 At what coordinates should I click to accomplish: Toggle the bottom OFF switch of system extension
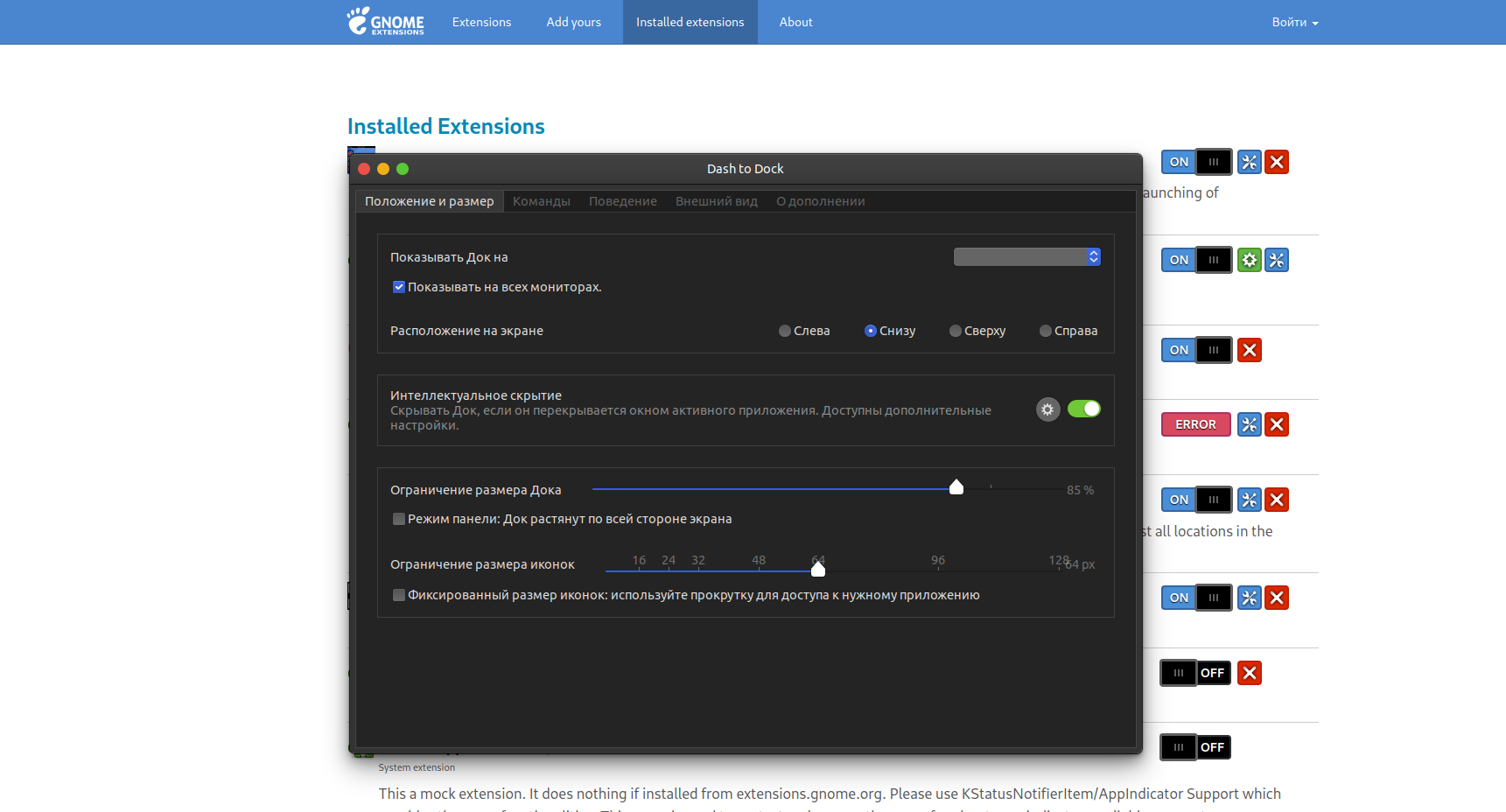pyautogui.click(x=1195, y=747)
